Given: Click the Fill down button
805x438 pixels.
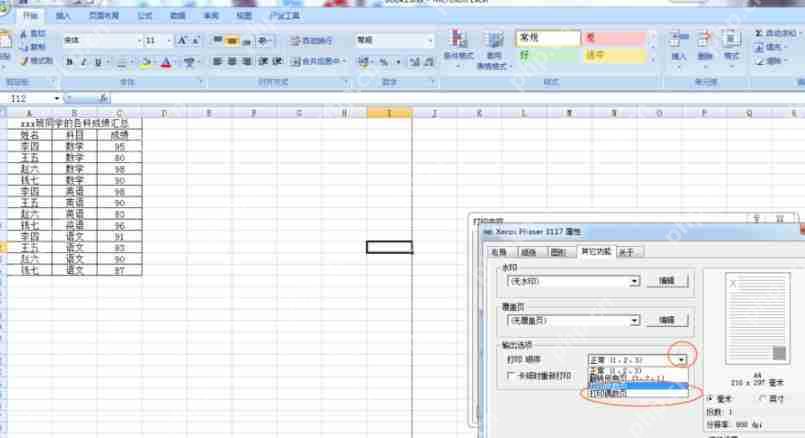Looking at the screenshot, I should click(x=769, y=47).
